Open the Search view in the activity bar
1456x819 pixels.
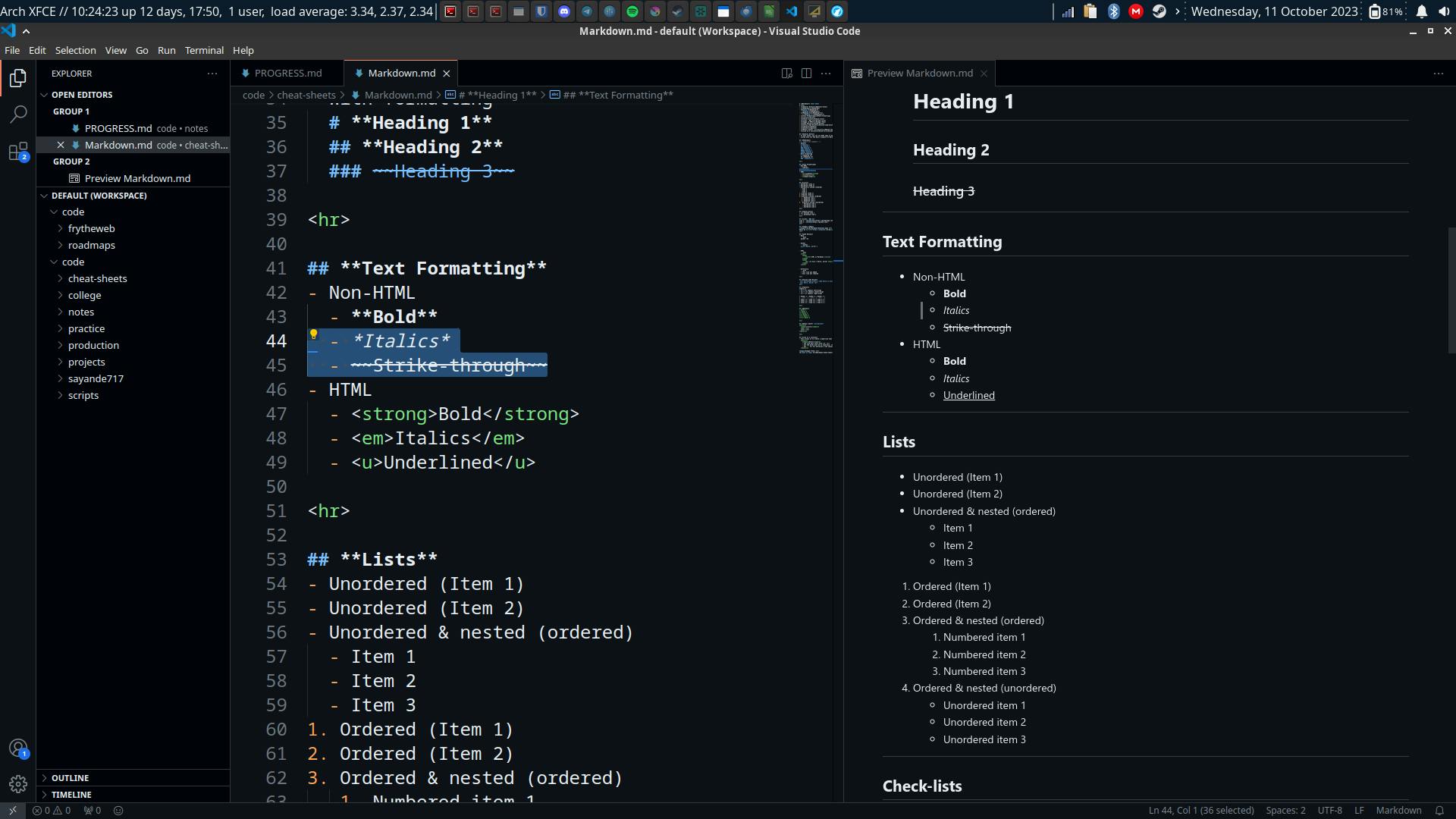pyautogui.click(x=18, y=115)
